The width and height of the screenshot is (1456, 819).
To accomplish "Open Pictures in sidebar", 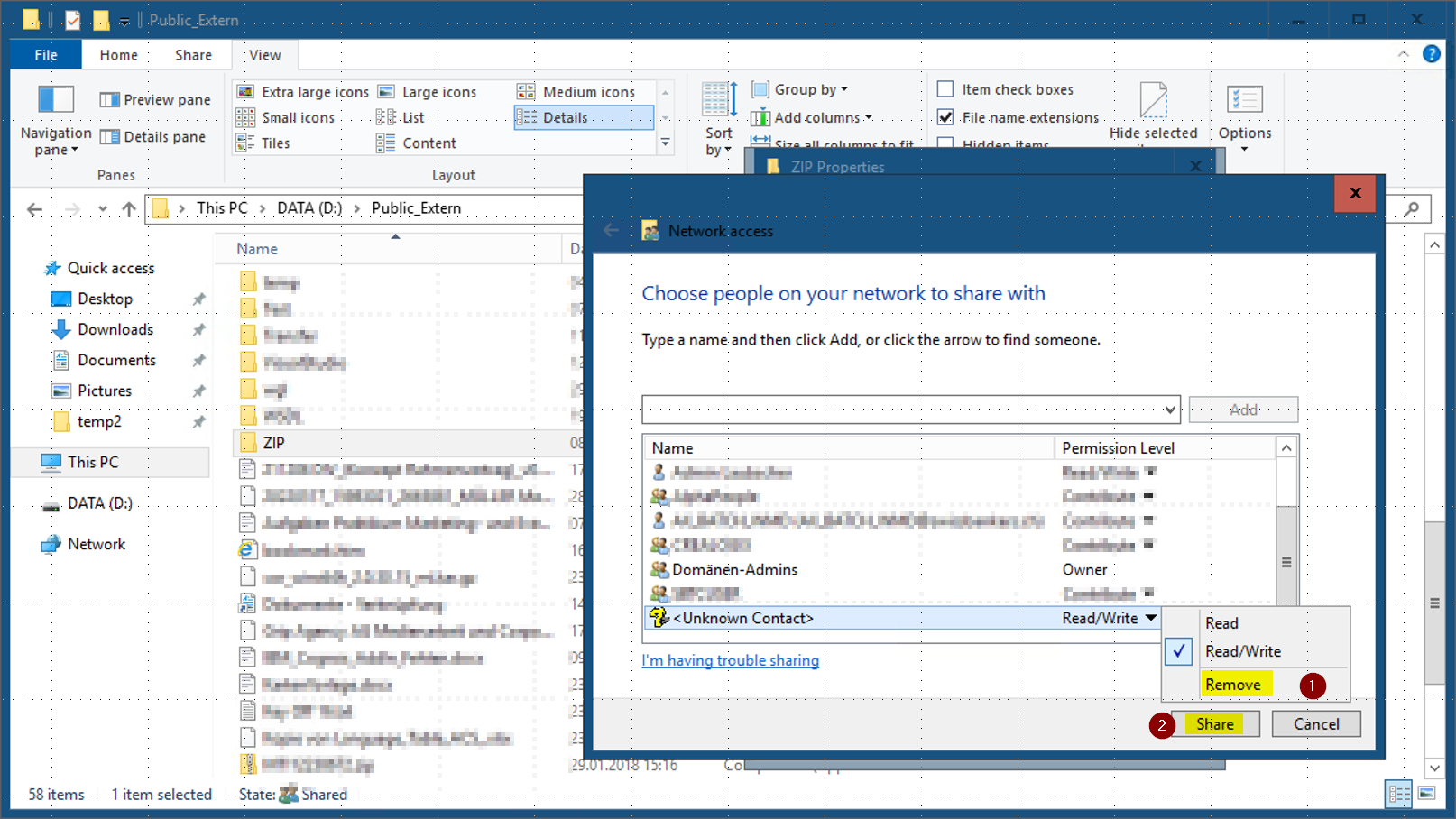I will [91, 391].
